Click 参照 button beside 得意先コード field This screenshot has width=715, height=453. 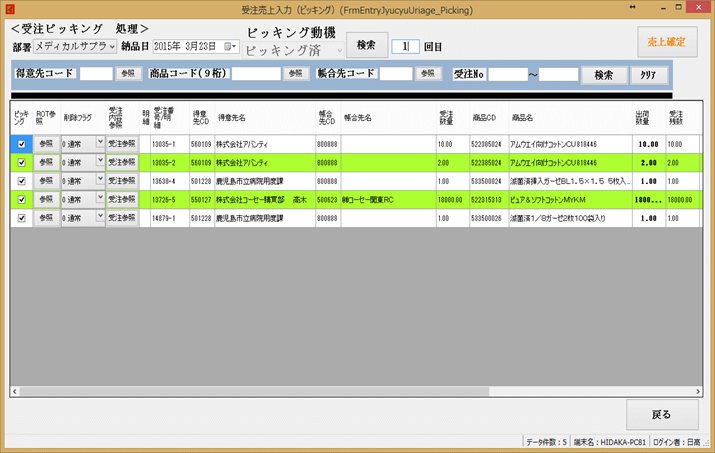(127, 74)
